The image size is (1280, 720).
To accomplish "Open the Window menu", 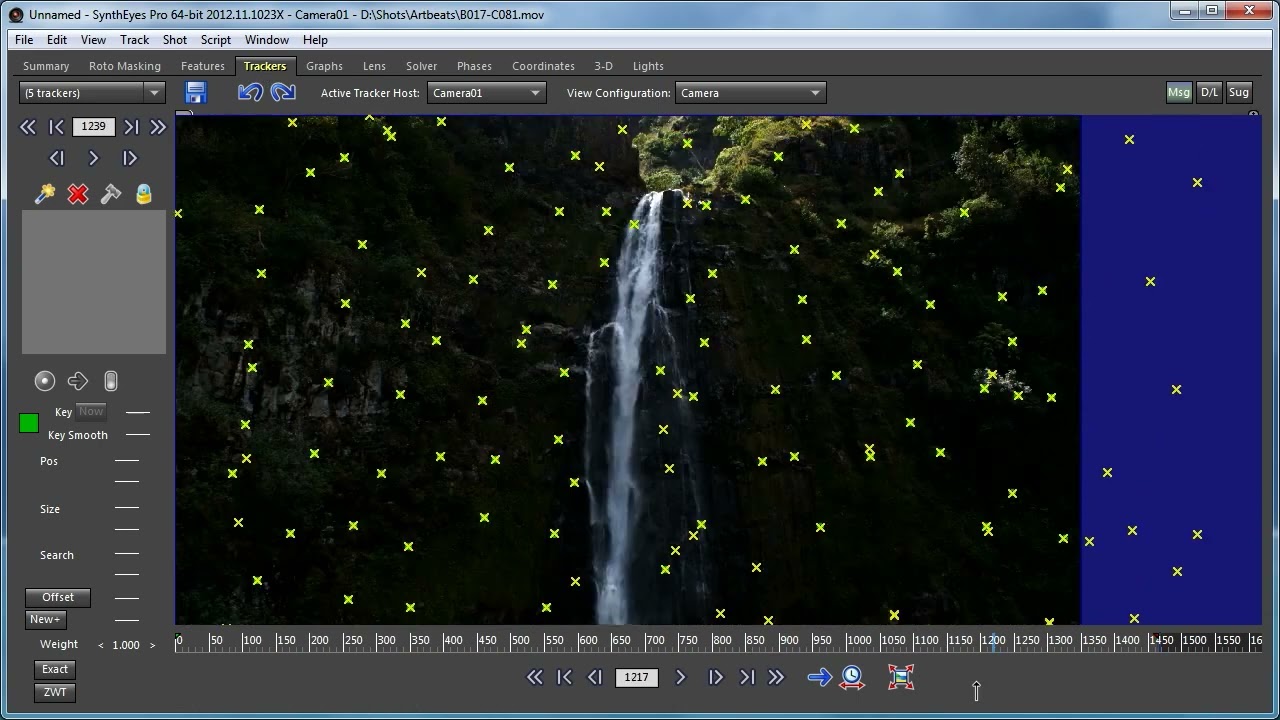I will tap(267, 40).
